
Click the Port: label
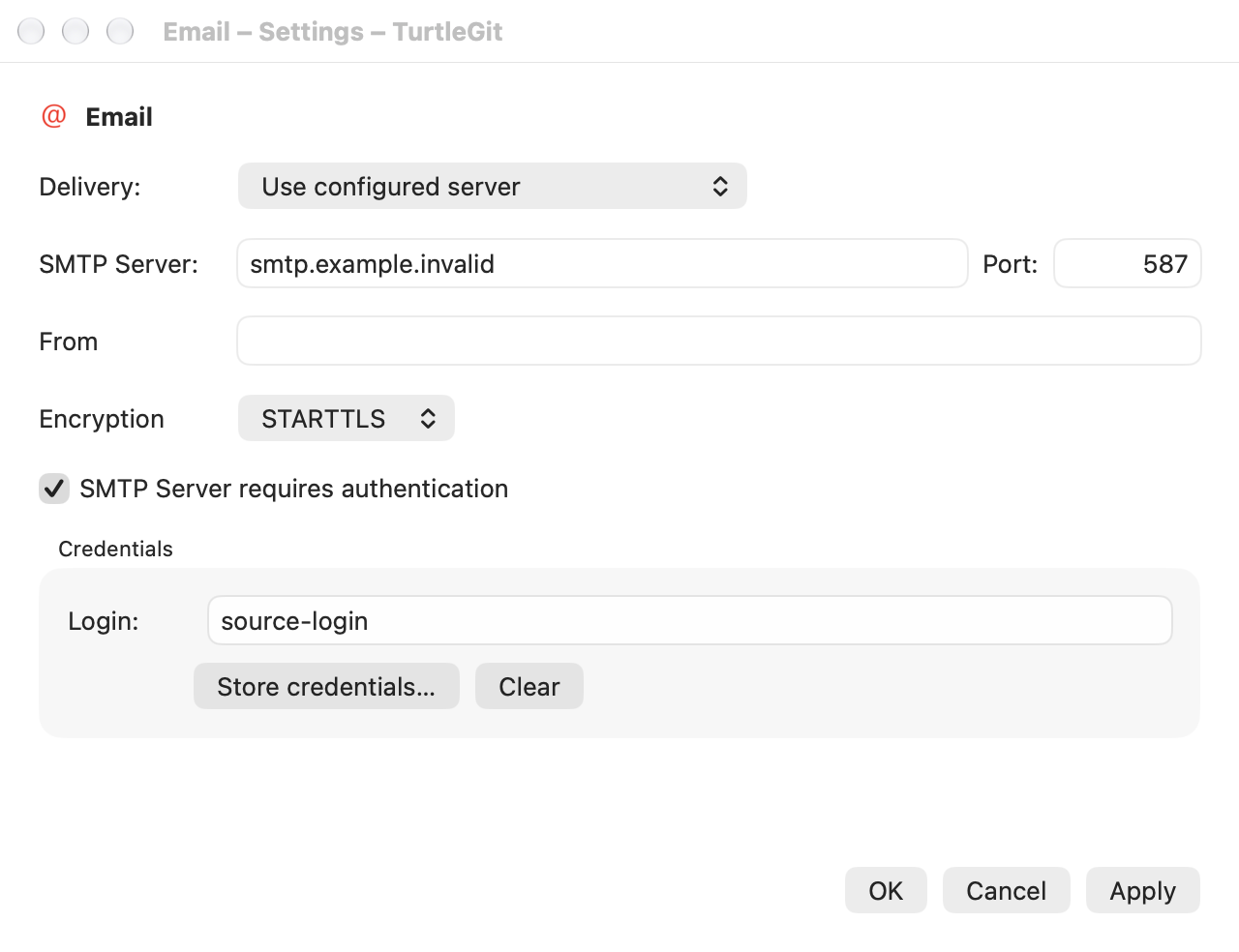(x=1011, y=264)
